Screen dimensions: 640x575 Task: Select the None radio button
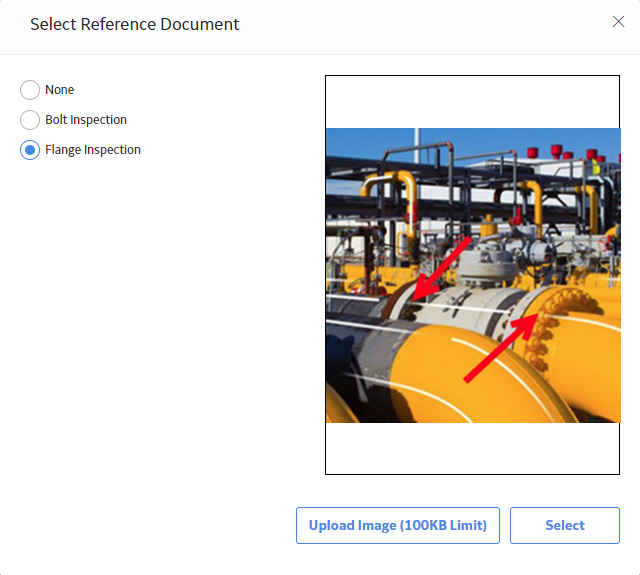coord(30,90)
